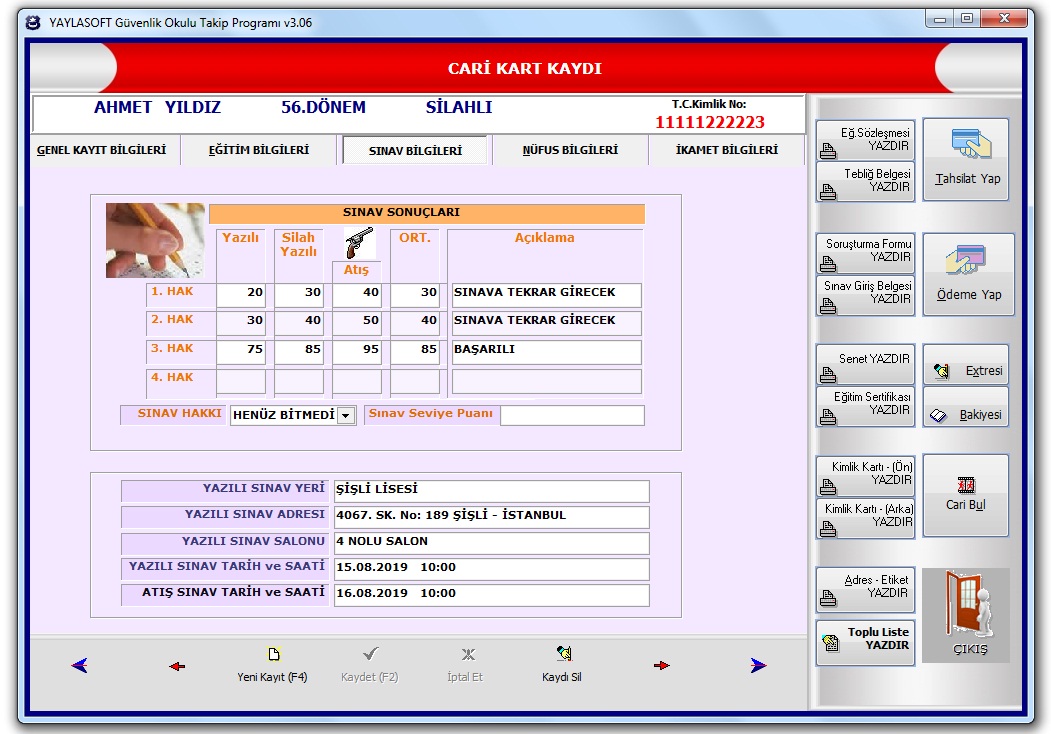
Task: Click 3. HAK Açıklama field showing BAŞARILI
Action: (x=546, y=351)
